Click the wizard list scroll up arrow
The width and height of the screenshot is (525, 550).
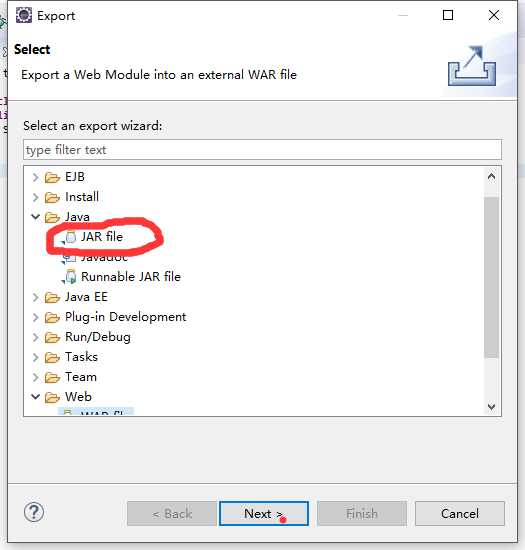tap(491, 176)
